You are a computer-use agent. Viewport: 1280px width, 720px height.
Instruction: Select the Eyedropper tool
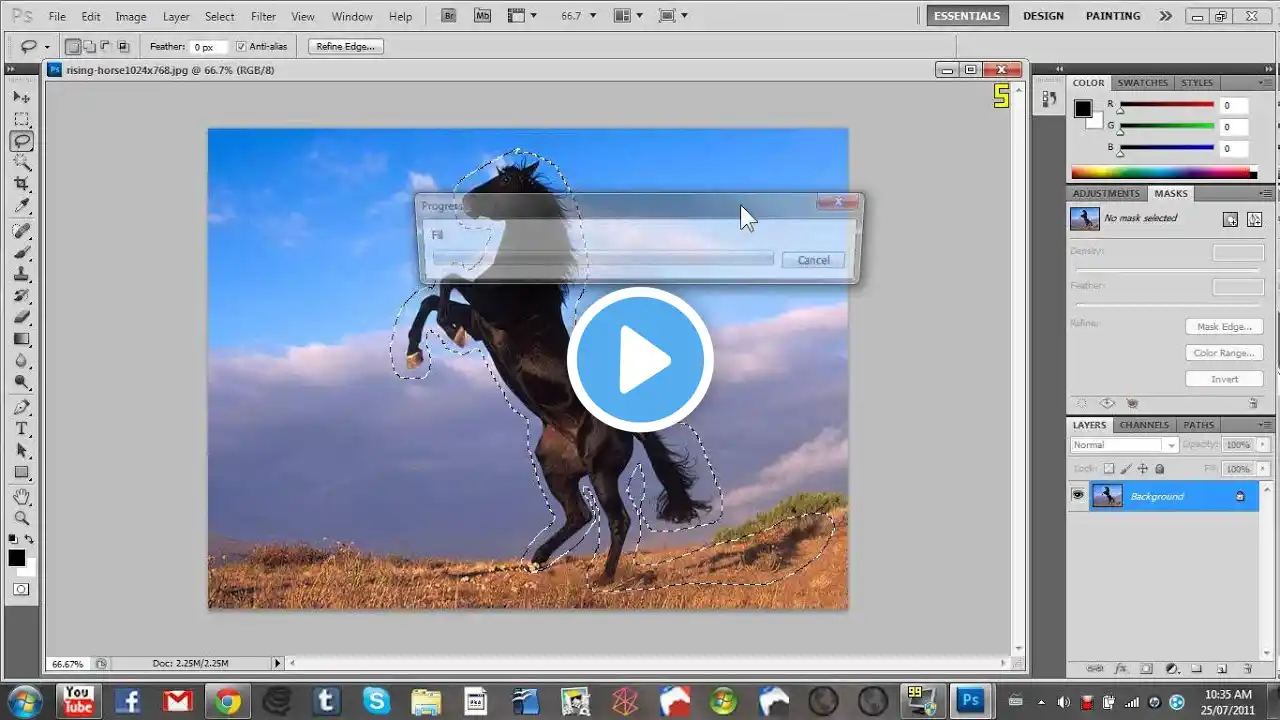(x=22, y=207)
